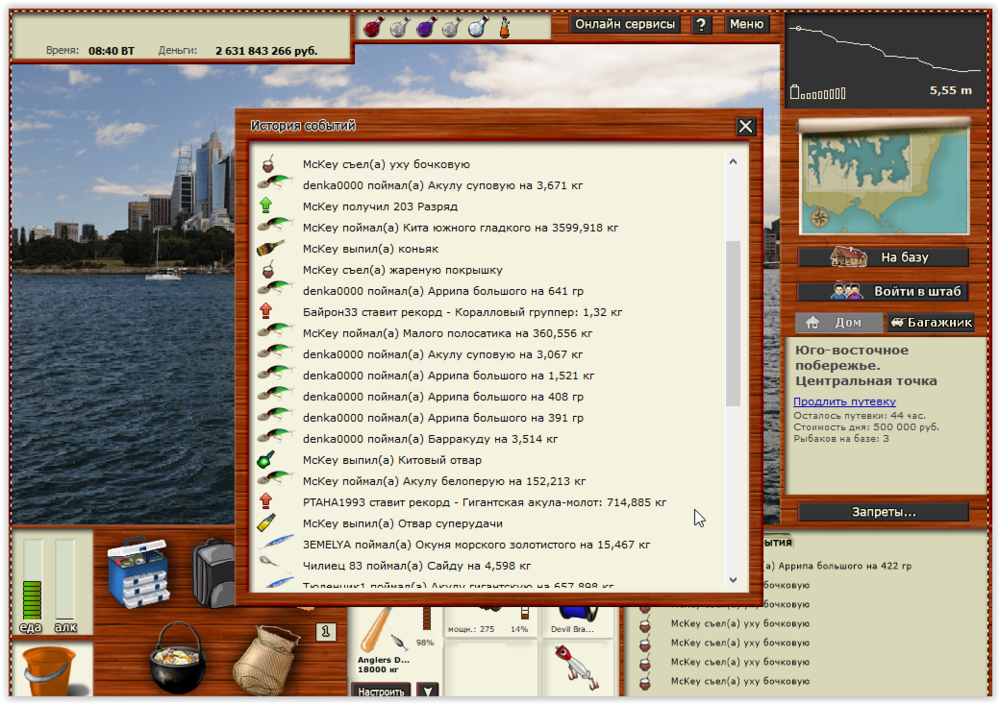Switch to the Багажник tab
The height and width of the screenshot is (704, 1000).
(931, 323)
